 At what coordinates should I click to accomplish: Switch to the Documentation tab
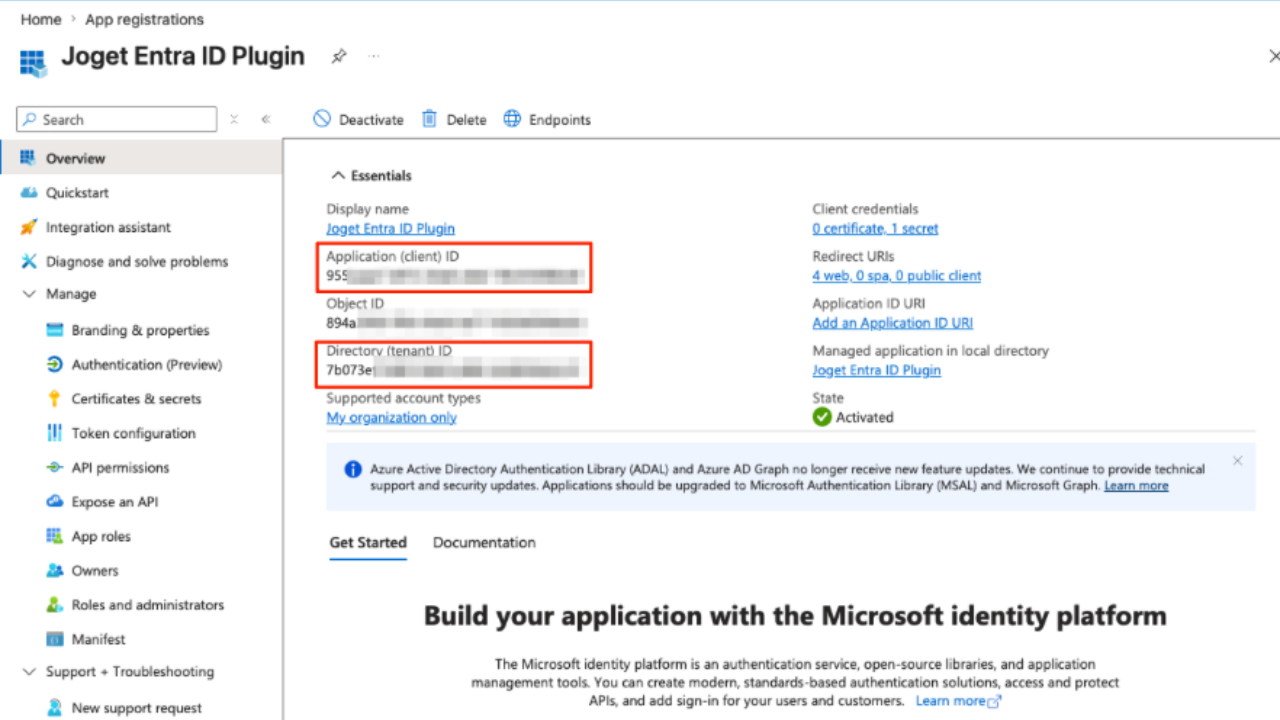(484, 542)
